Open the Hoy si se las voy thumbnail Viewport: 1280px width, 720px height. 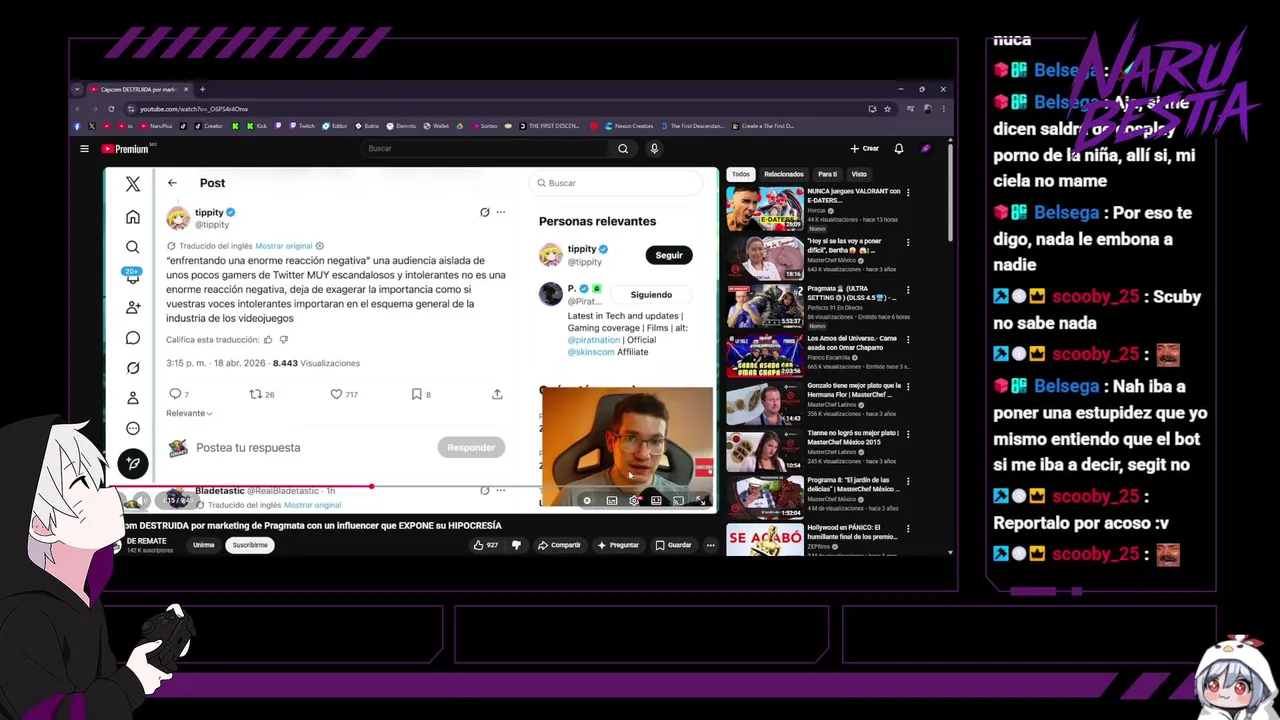click(x=765, y=258)
